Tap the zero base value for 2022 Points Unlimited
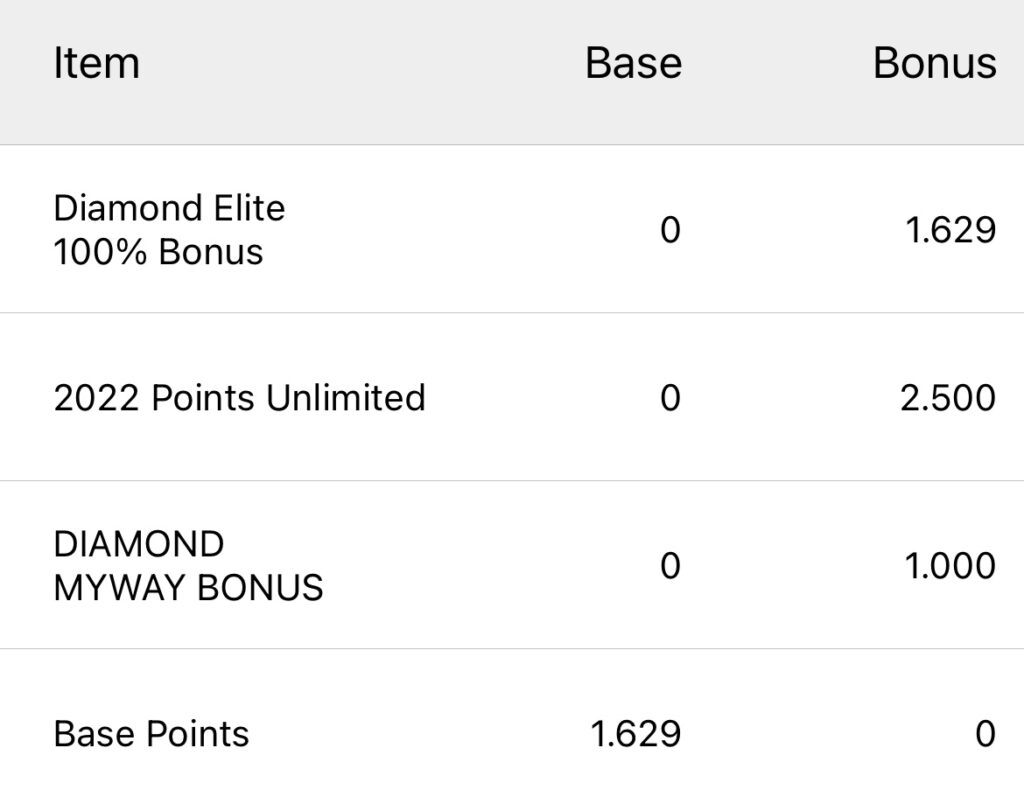The height and width of the screenshot is (797, 1024). [x=670, y=398]
